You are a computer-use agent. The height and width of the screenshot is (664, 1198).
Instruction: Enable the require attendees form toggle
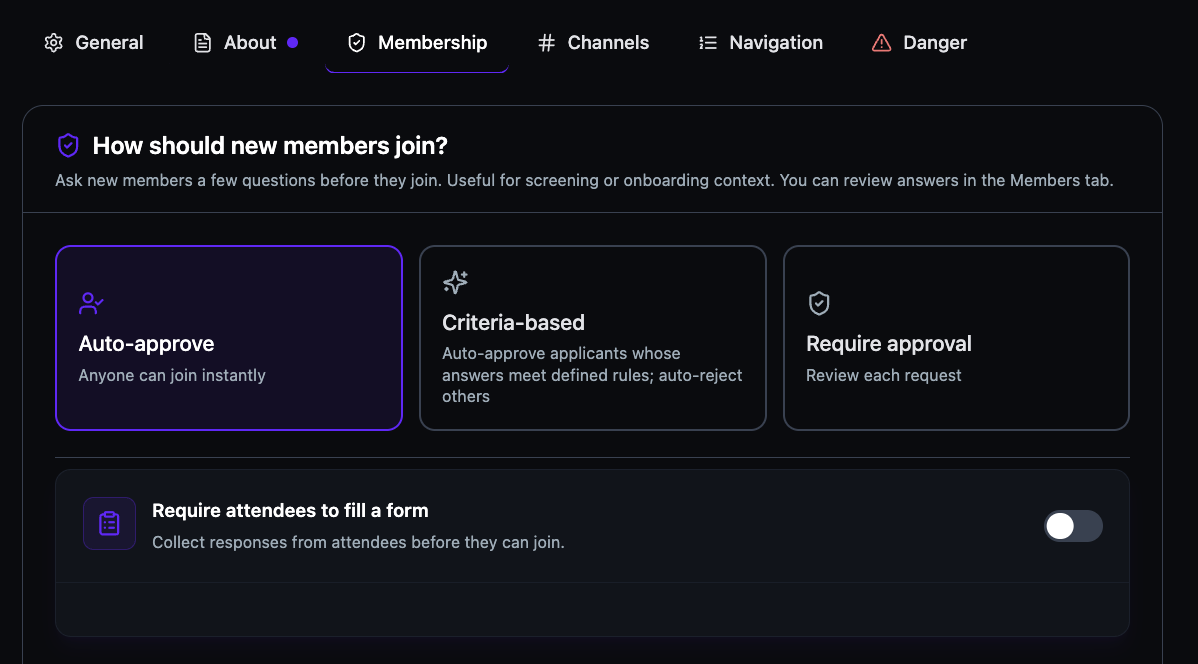coord(1073,526)
